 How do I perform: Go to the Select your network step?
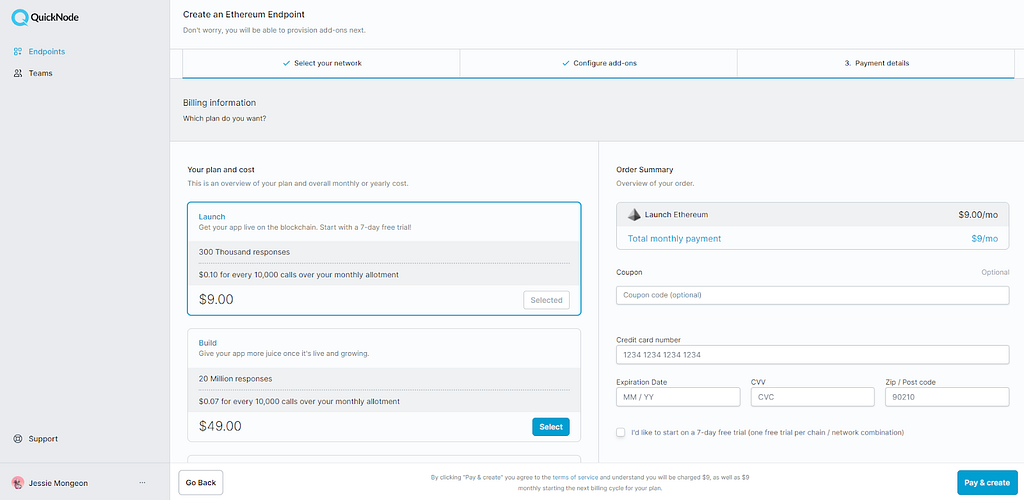point(321,63)
